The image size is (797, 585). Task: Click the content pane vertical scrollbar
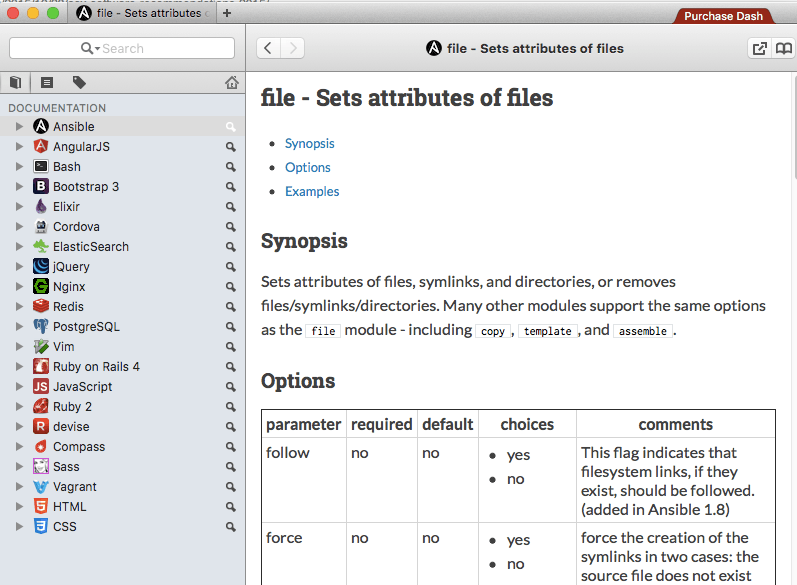click(x=794, y=127)
